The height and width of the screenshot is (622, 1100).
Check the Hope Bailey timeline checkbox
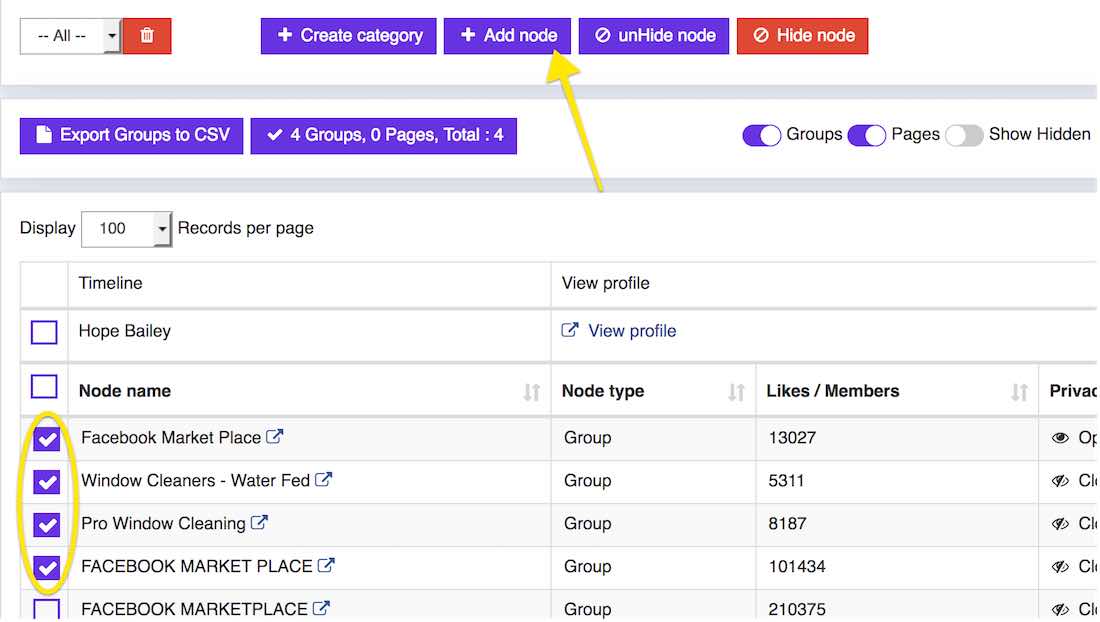coord(44,332)
